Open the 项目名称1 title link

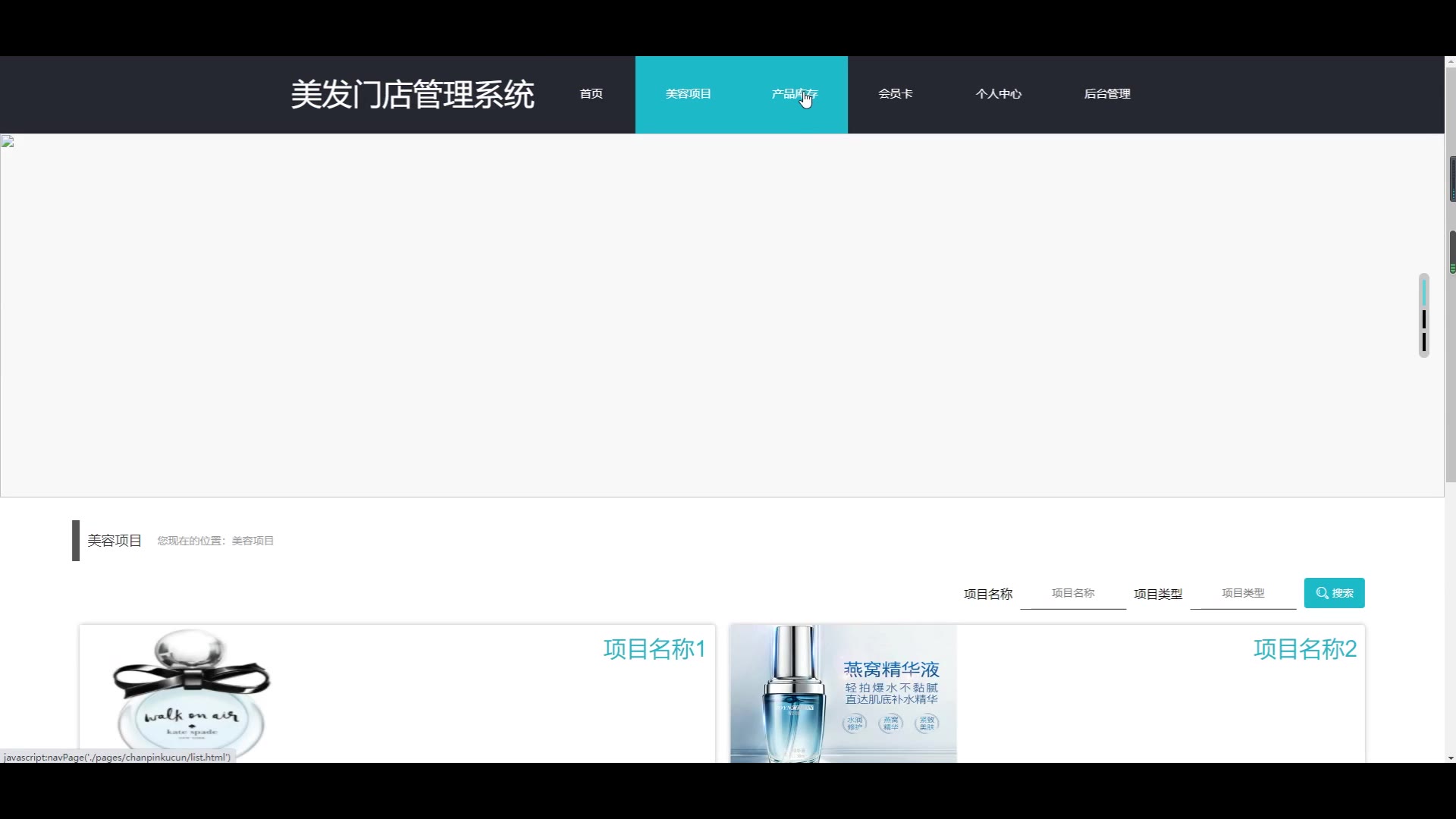pyautogui.click(x=654, y=649)
